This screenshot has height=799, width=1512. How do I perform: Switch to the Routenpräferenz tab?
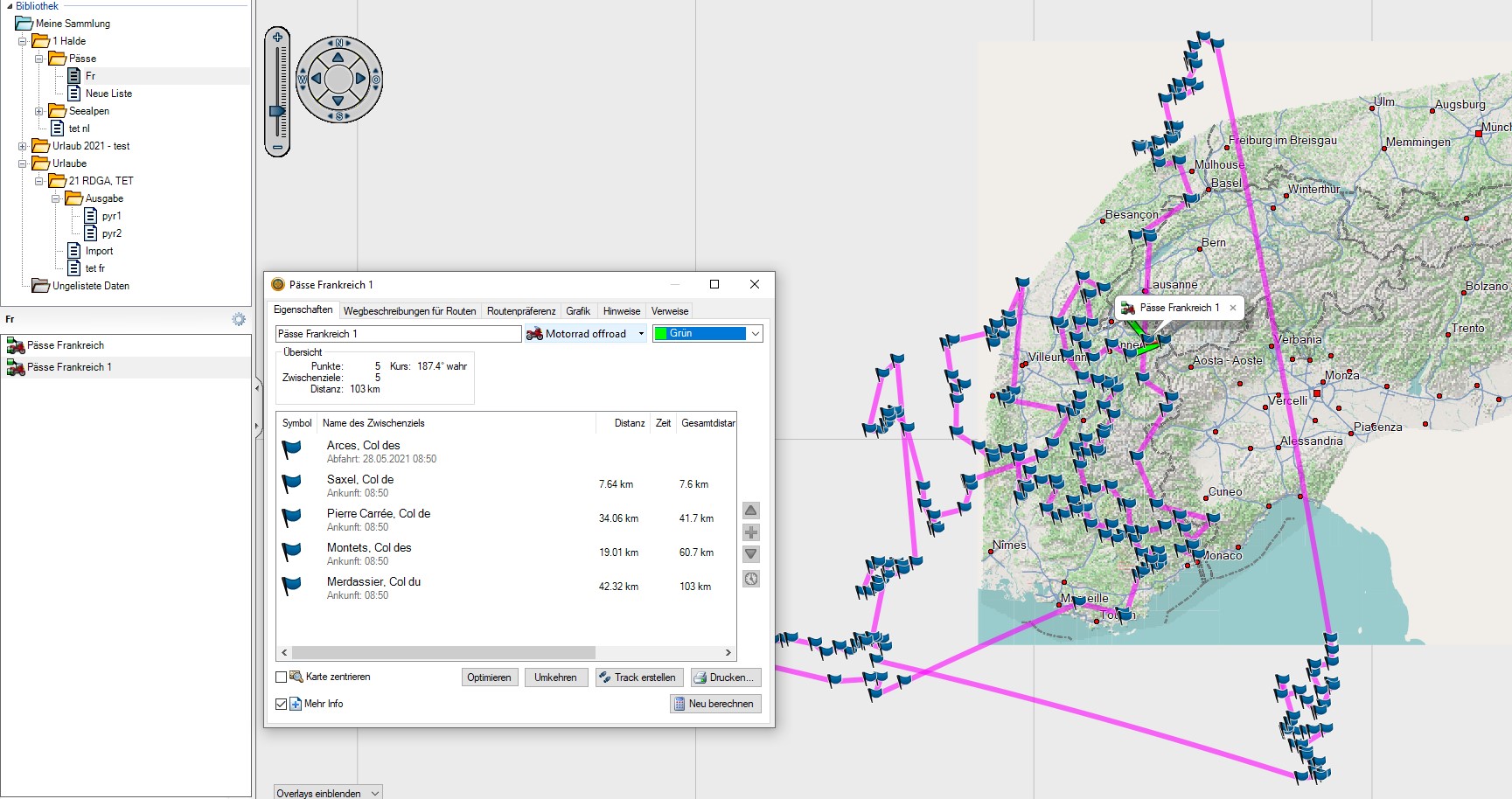(x=520, y=311)
